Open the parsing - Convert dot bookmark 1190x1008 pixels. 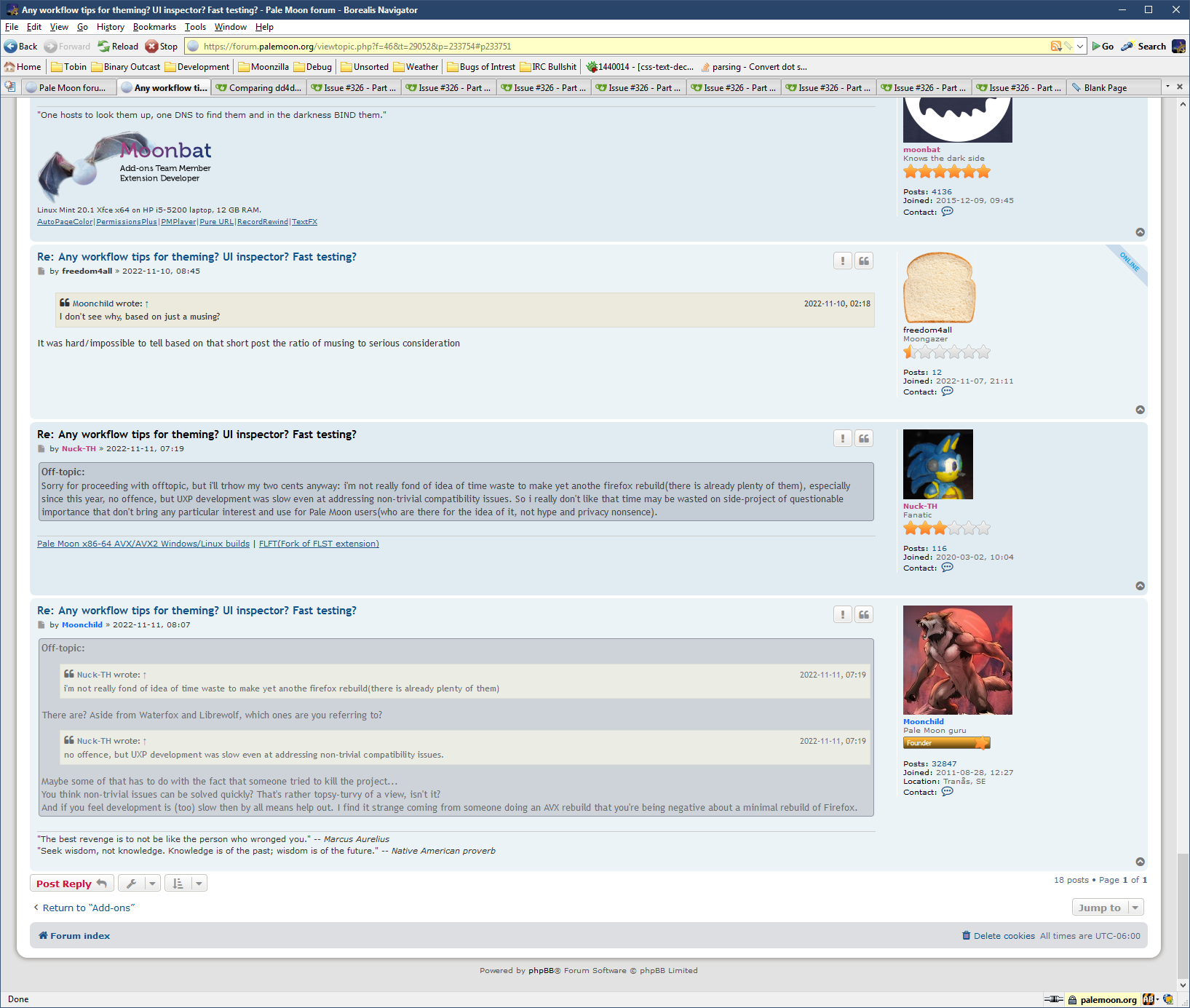click(x=753, y=66)
